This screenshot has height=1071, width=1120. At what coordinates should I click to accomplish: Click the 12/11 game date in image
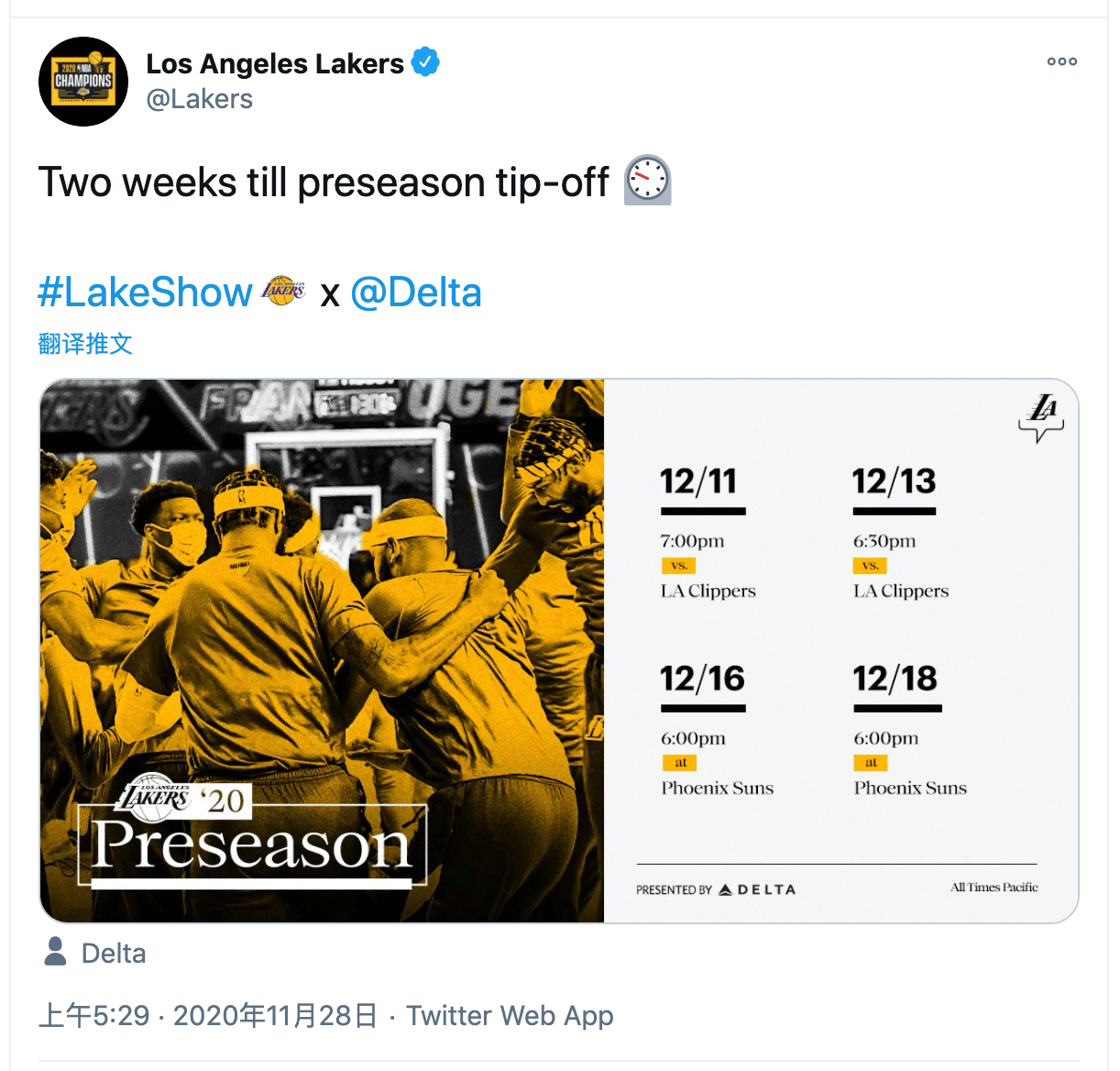tap(699, 480)
